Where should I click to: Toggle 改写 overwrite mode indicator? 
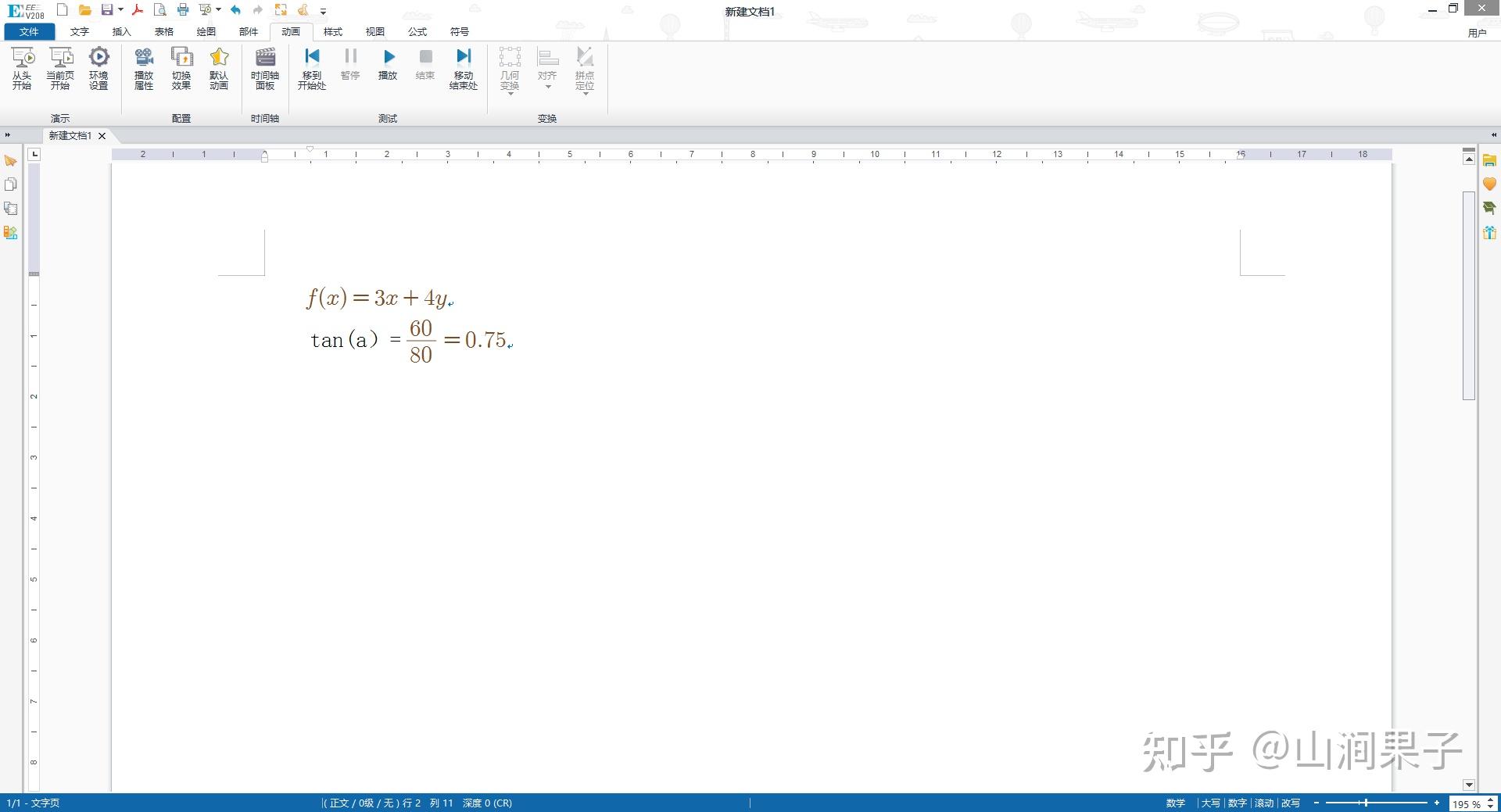pyautogui.click(x=1291, y=803)
